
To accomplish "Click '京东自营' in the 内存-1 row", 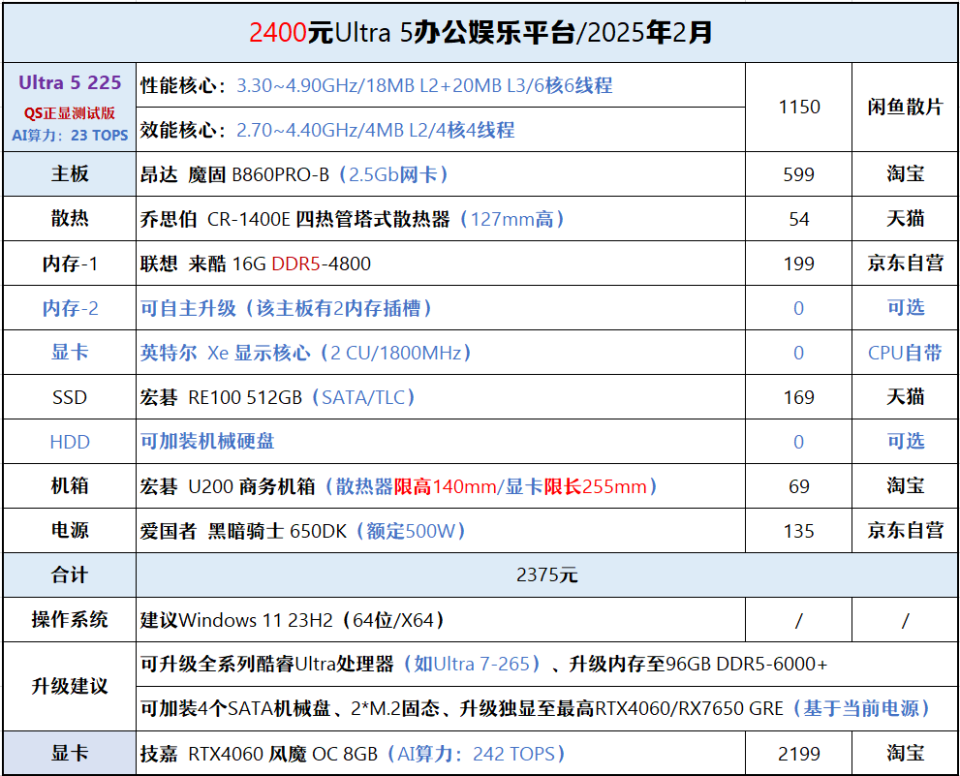I will (x=905, y=264).
